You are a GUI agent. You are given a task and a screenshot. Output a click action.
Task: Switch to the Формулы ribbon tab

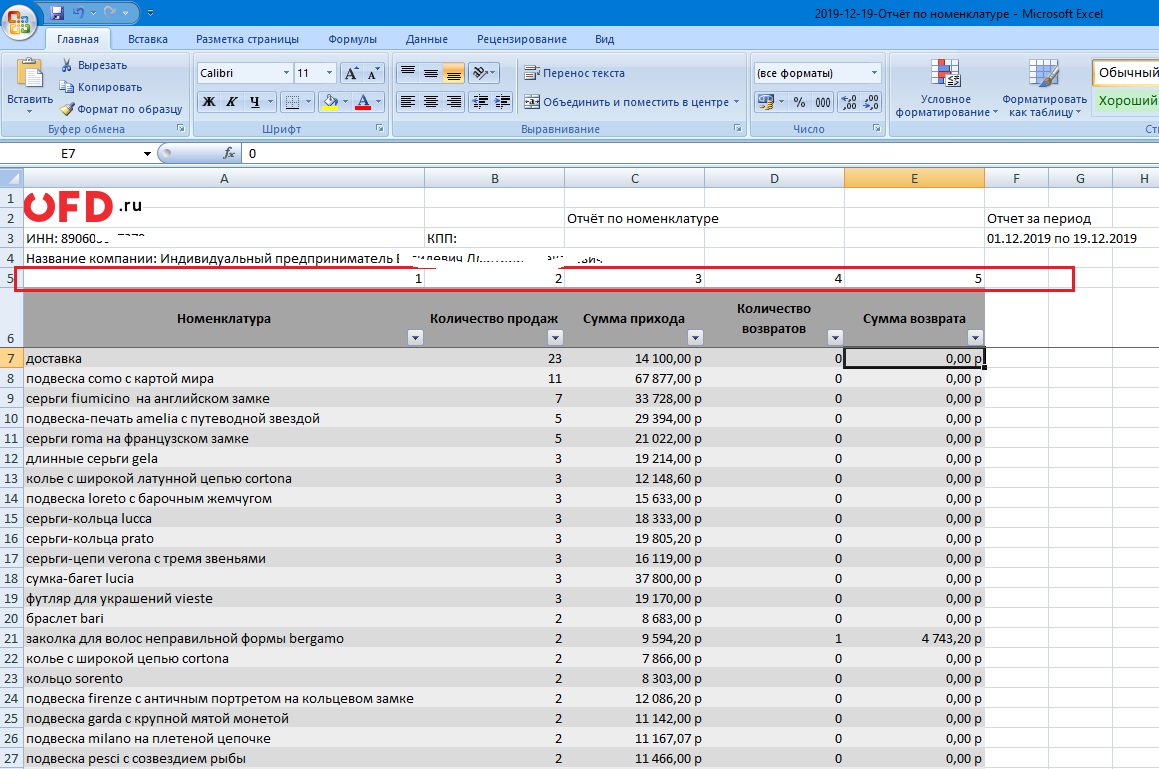click(352, 39)
